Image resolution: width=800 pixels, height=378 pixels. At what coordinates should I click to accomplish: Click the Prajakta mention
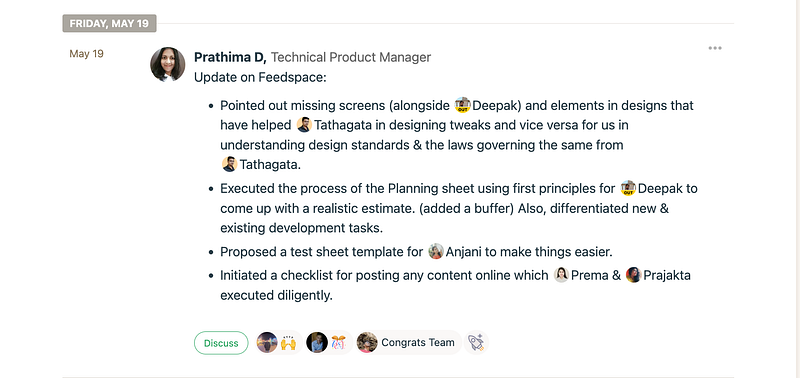[x=658, y=275]
